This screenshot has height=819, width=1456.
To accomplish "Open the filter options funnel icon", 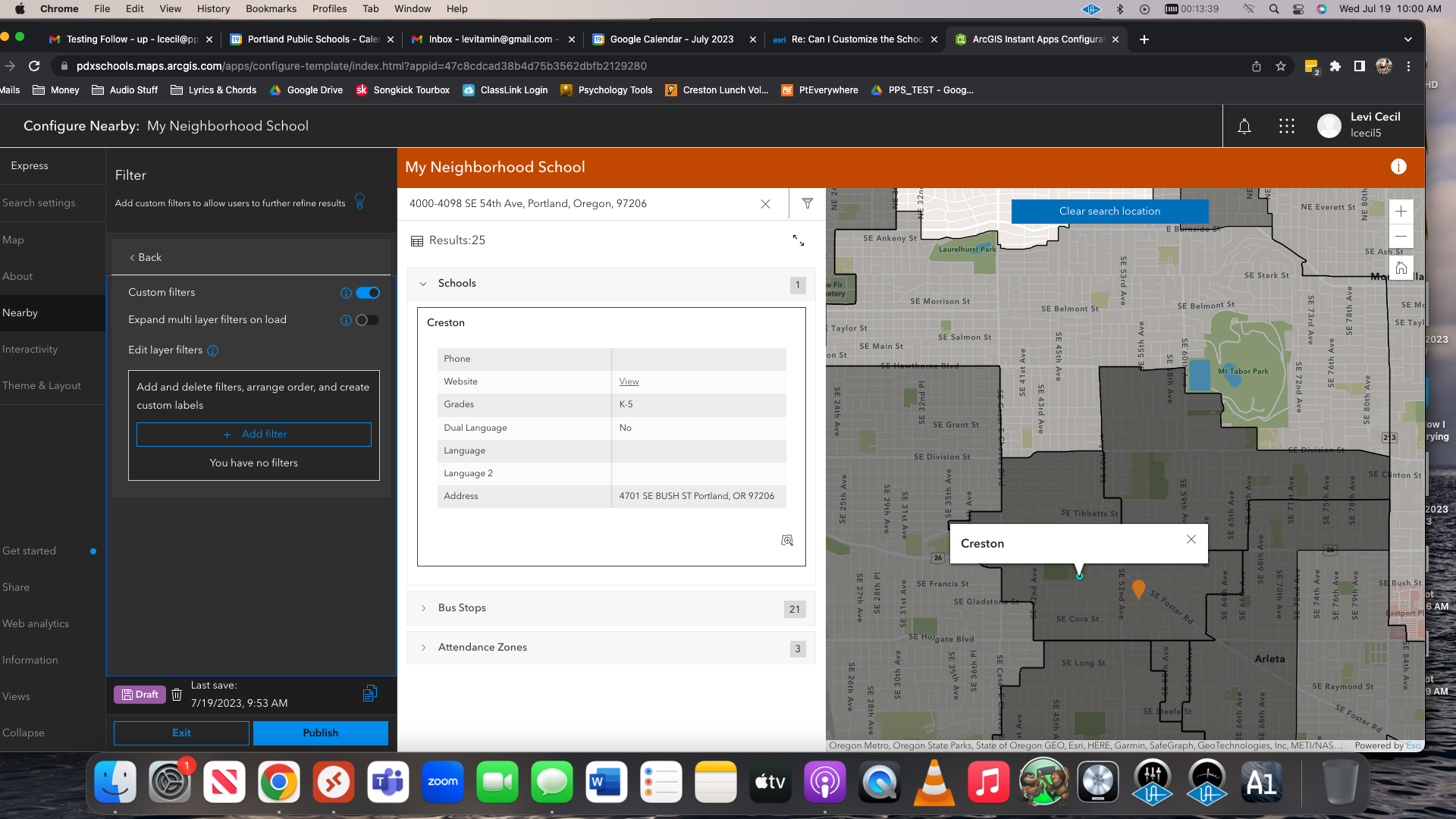I will (x=807, y=203).
